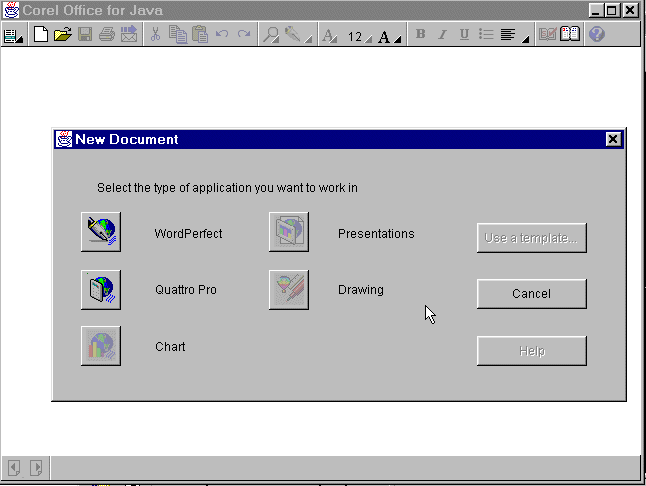Select the Chart application icon

pyautogui.click(x=101, y=346)
